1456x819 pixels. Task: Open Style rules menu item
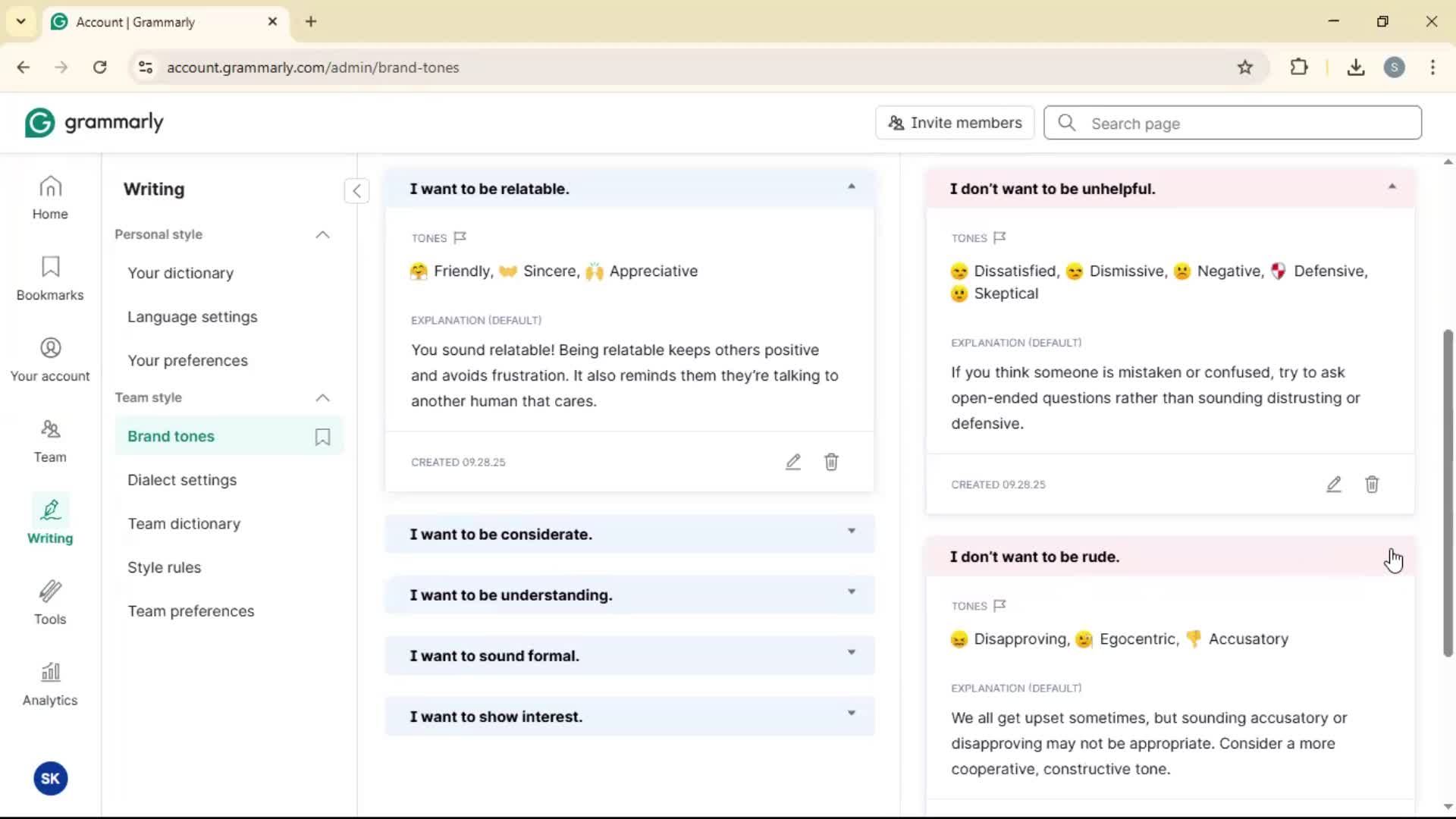(165, 567)
